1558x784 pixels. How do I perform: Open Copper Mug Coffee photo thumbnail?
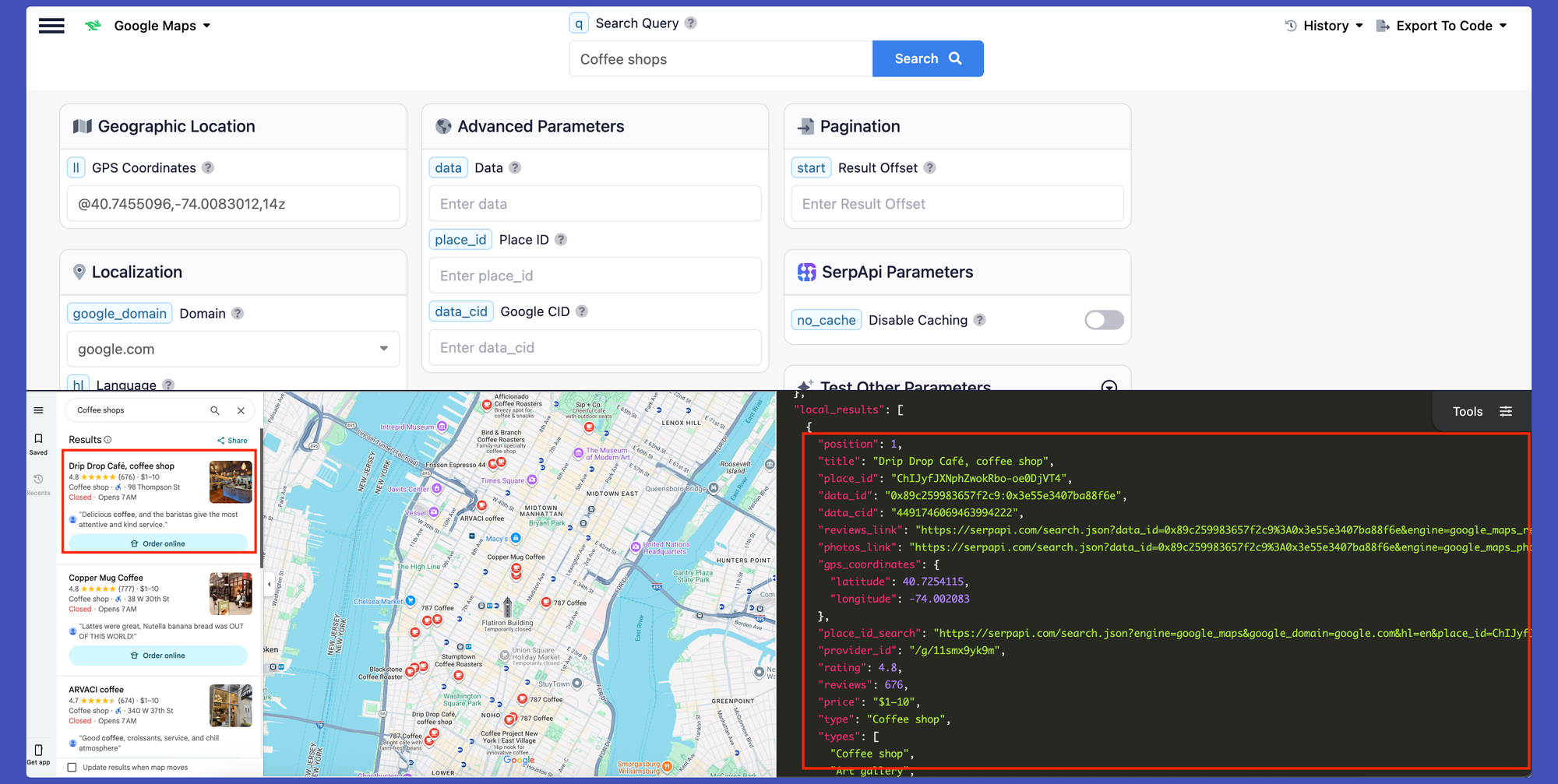point(231,594)
